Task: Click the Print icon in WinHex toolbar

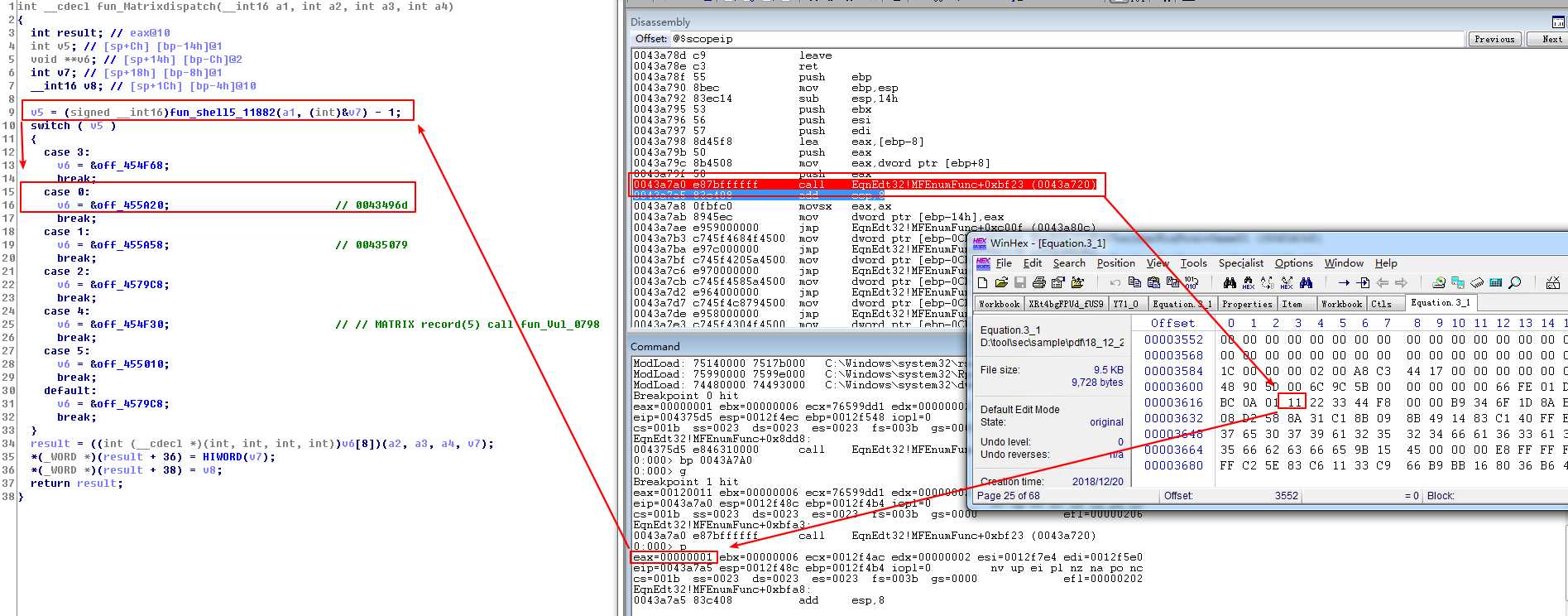Action: (1039, 283)
